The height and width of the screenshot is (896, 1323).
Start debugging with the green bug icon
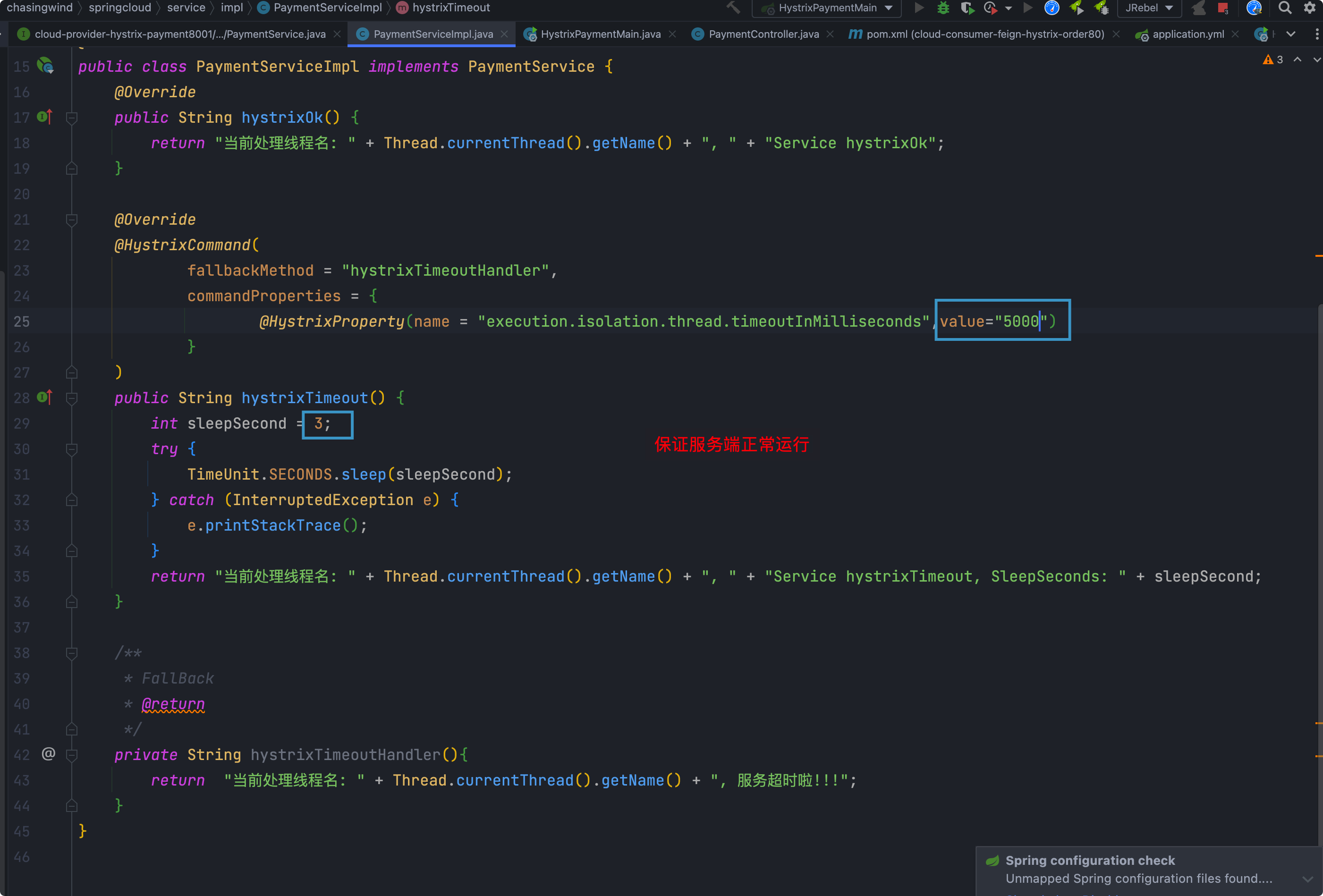pos(943,8)
